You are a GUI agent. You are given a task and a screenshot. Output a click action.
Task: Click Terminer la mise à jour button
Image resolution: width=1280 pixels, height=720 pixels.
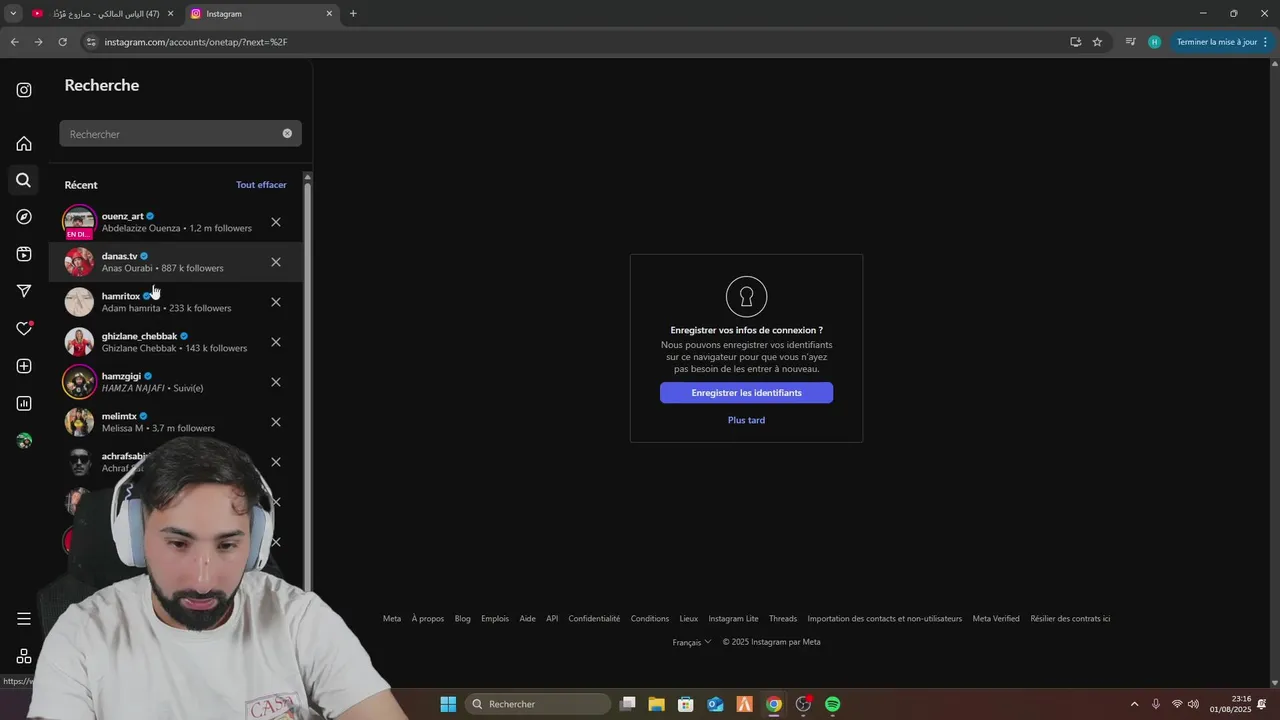tap(1222, 42)
